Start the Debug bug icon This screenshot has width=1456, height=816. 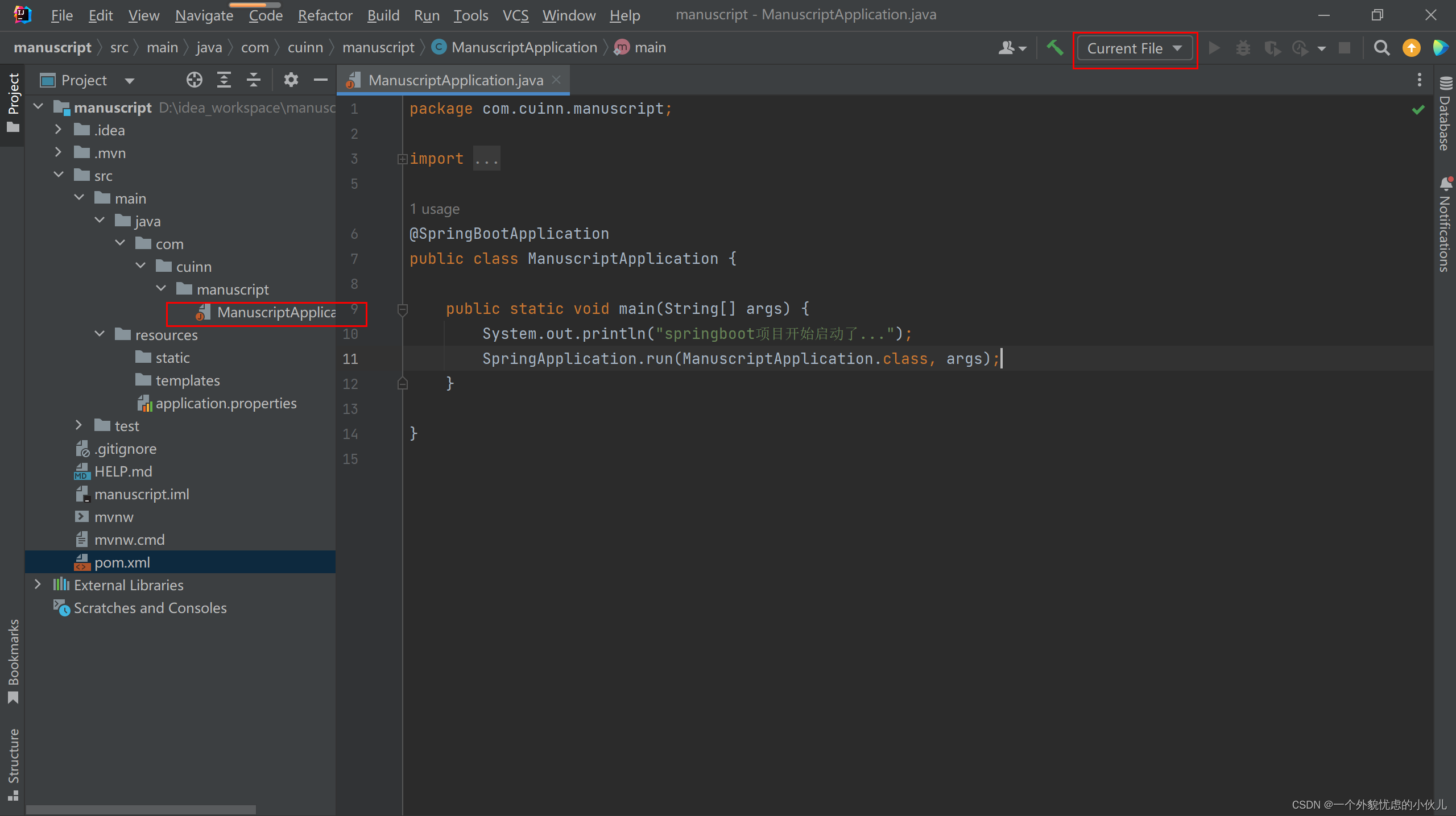1243,48
